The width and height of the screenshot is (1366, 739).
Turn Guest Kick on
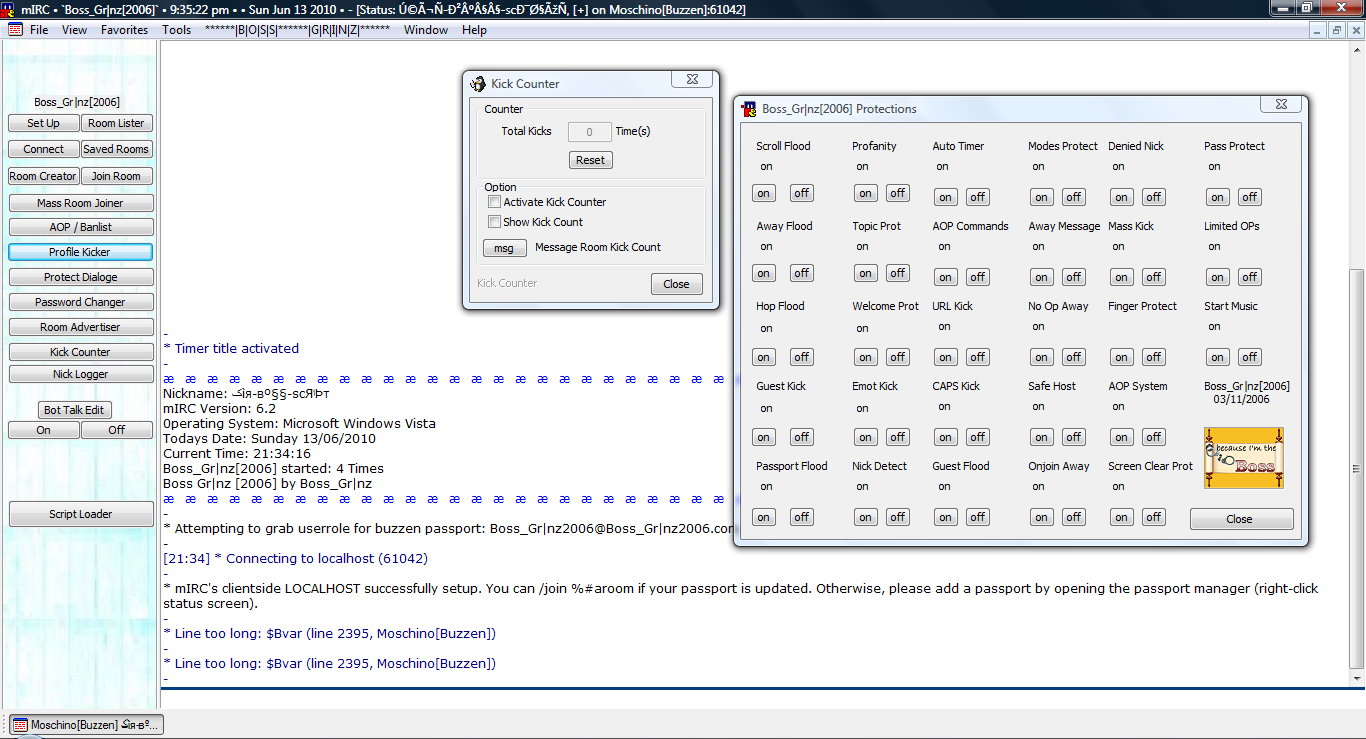point(764,437)
